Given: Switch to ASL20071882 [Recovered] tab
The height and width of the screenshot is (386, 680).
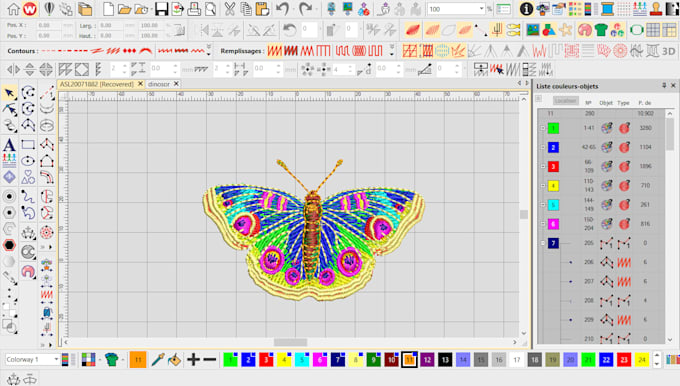Looking at the screenshot, I should pos(97,84).
